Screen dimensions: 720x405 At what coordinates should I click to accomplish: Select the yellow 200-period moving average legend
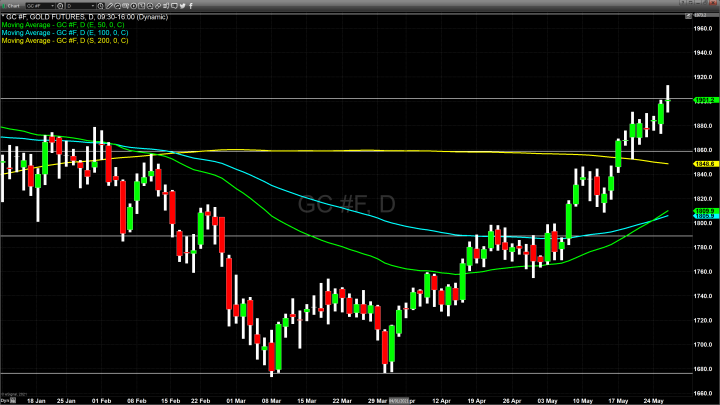(x=63, y=38)
